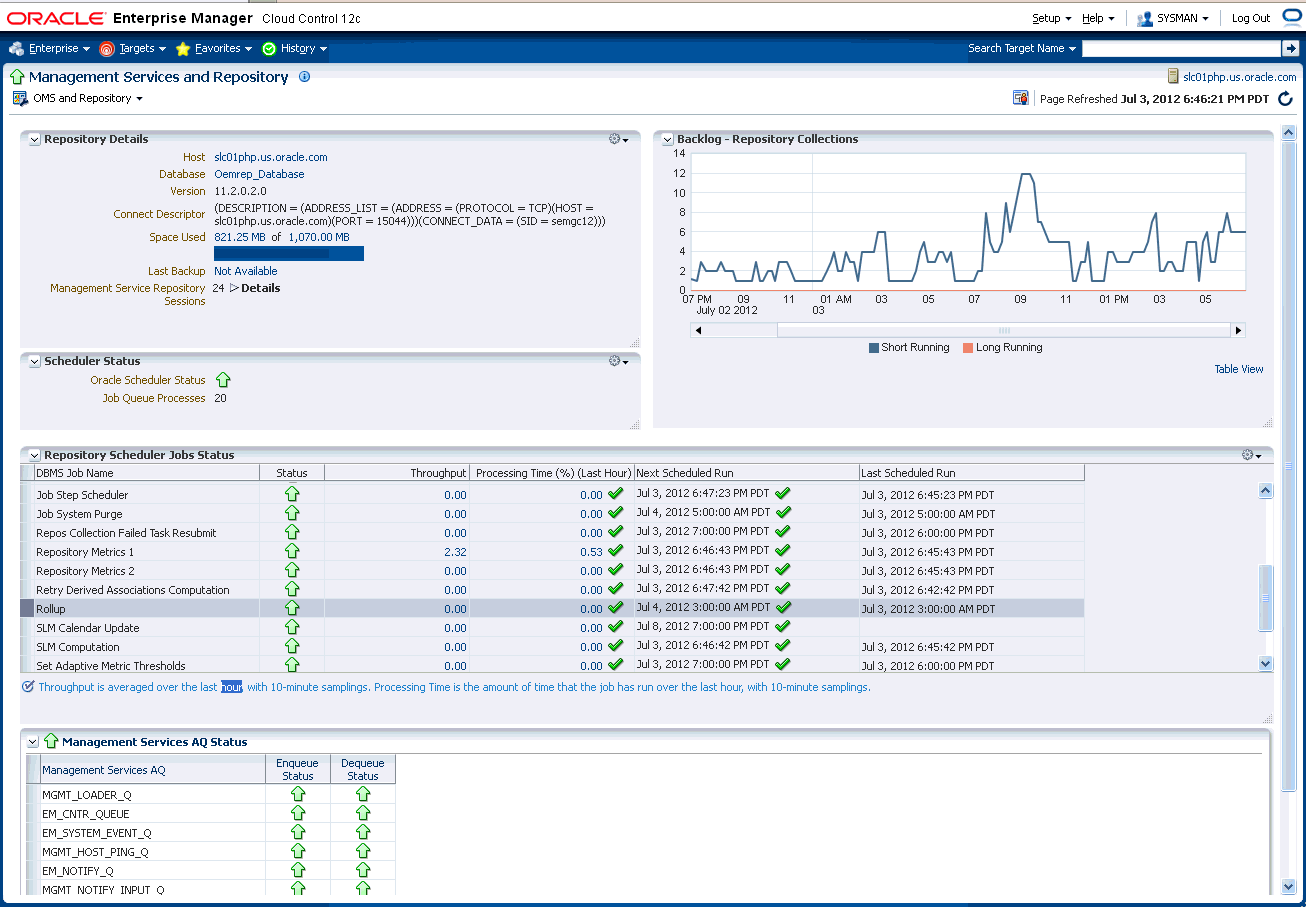Open the Setup menu

[1051, 18]
